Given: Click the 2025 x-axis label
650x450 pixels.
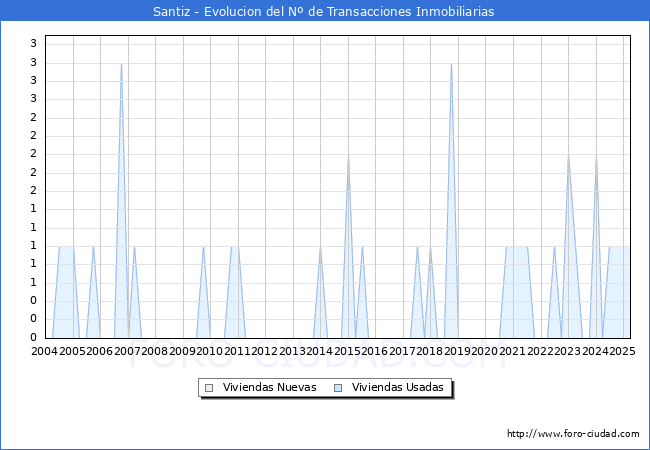Looking at the screenshot, I should [623, 351].
